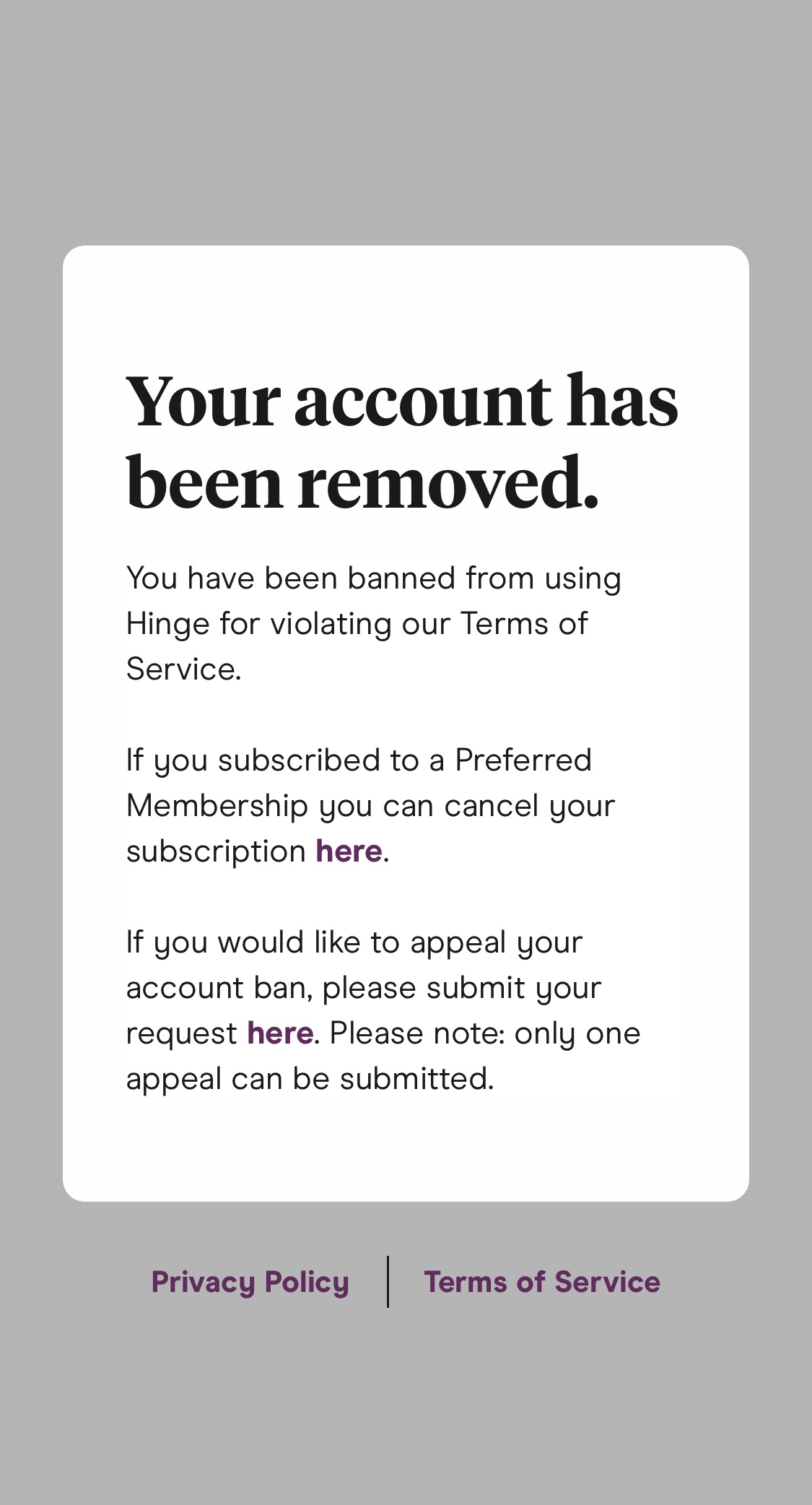Open the appeal request "here" link
The image size is (812, 1505).
coord(280,1033)
